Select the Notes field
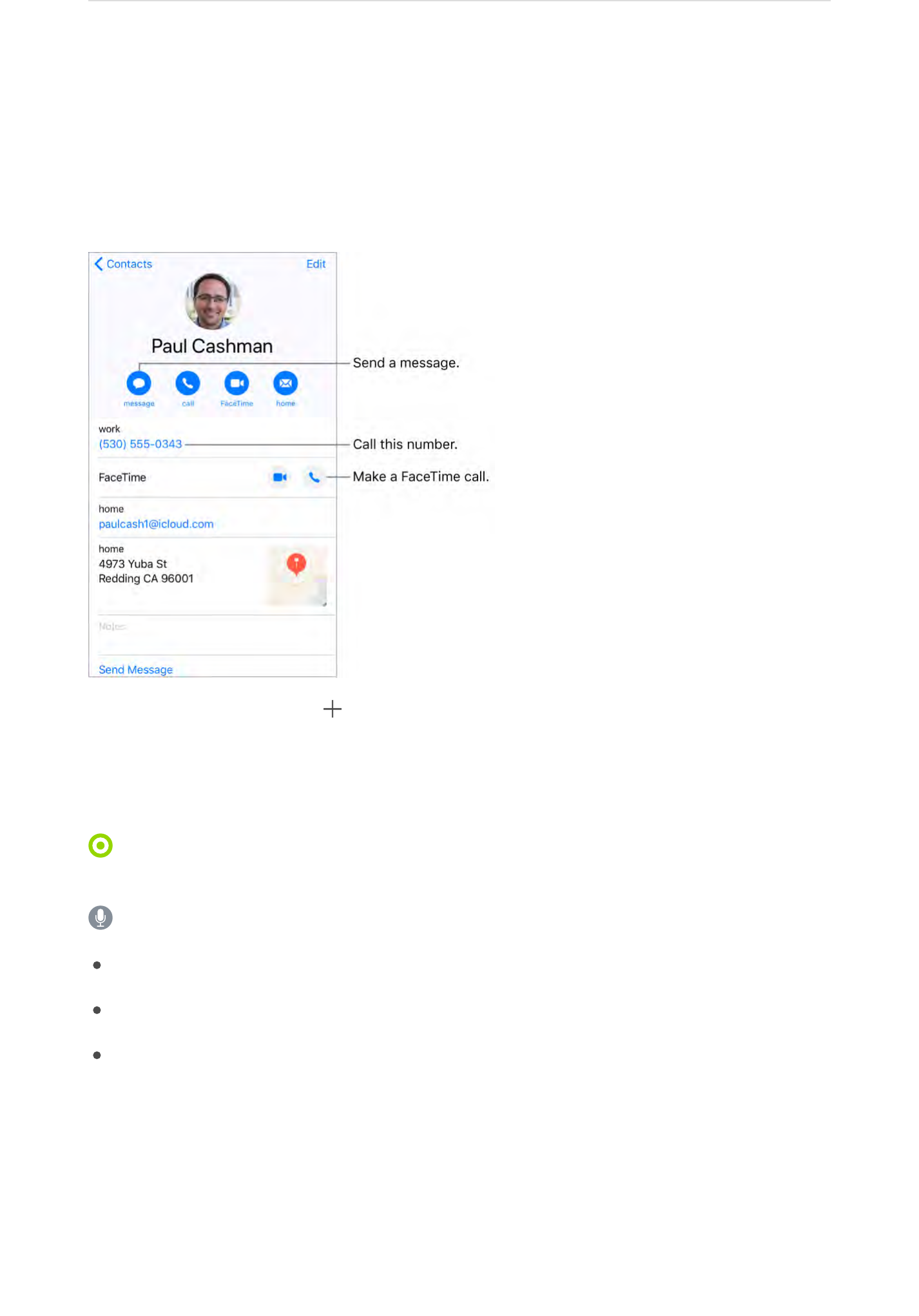Screen dimensions: 919x1316 213,635
